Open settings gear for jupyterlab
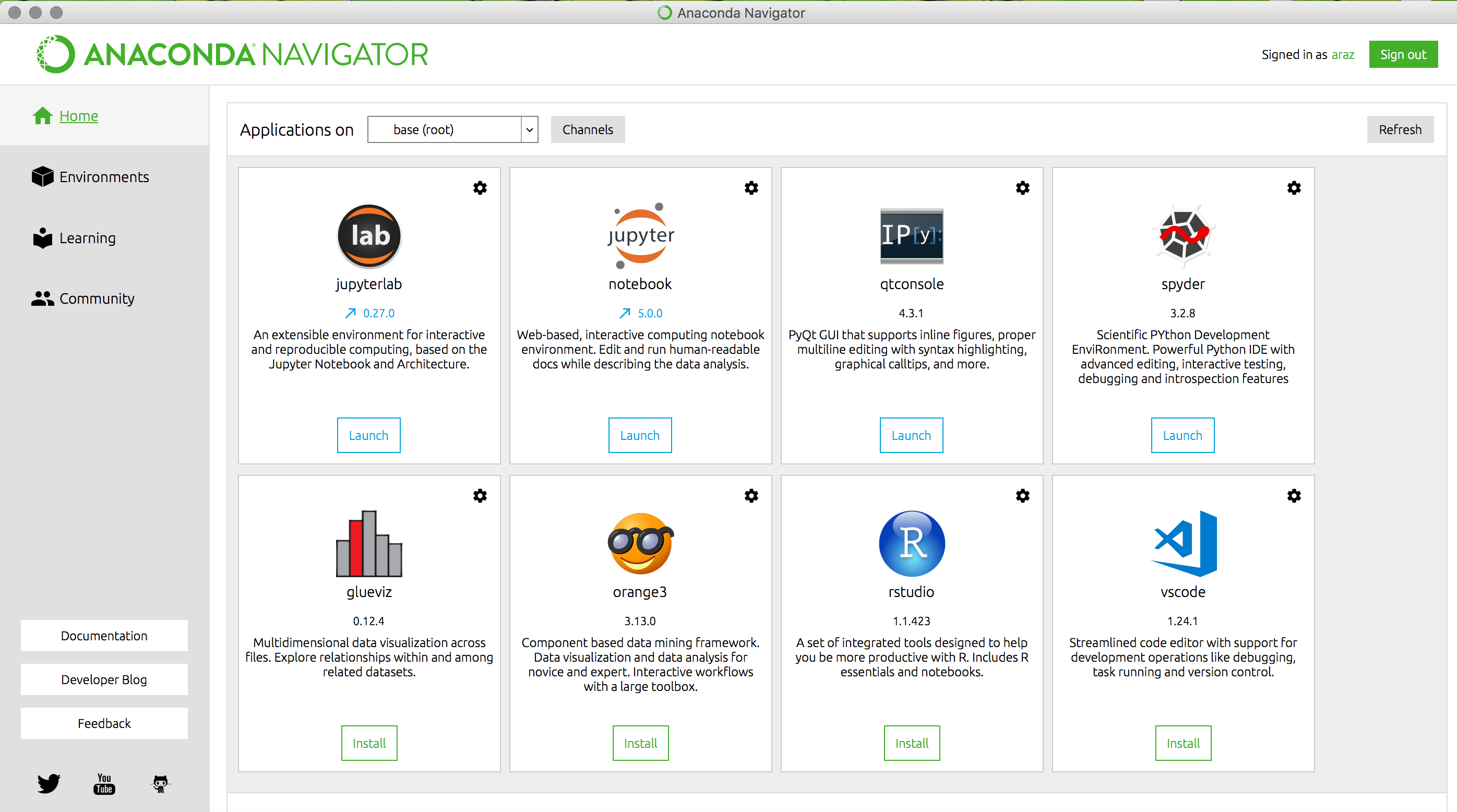 tap(480, 188)
